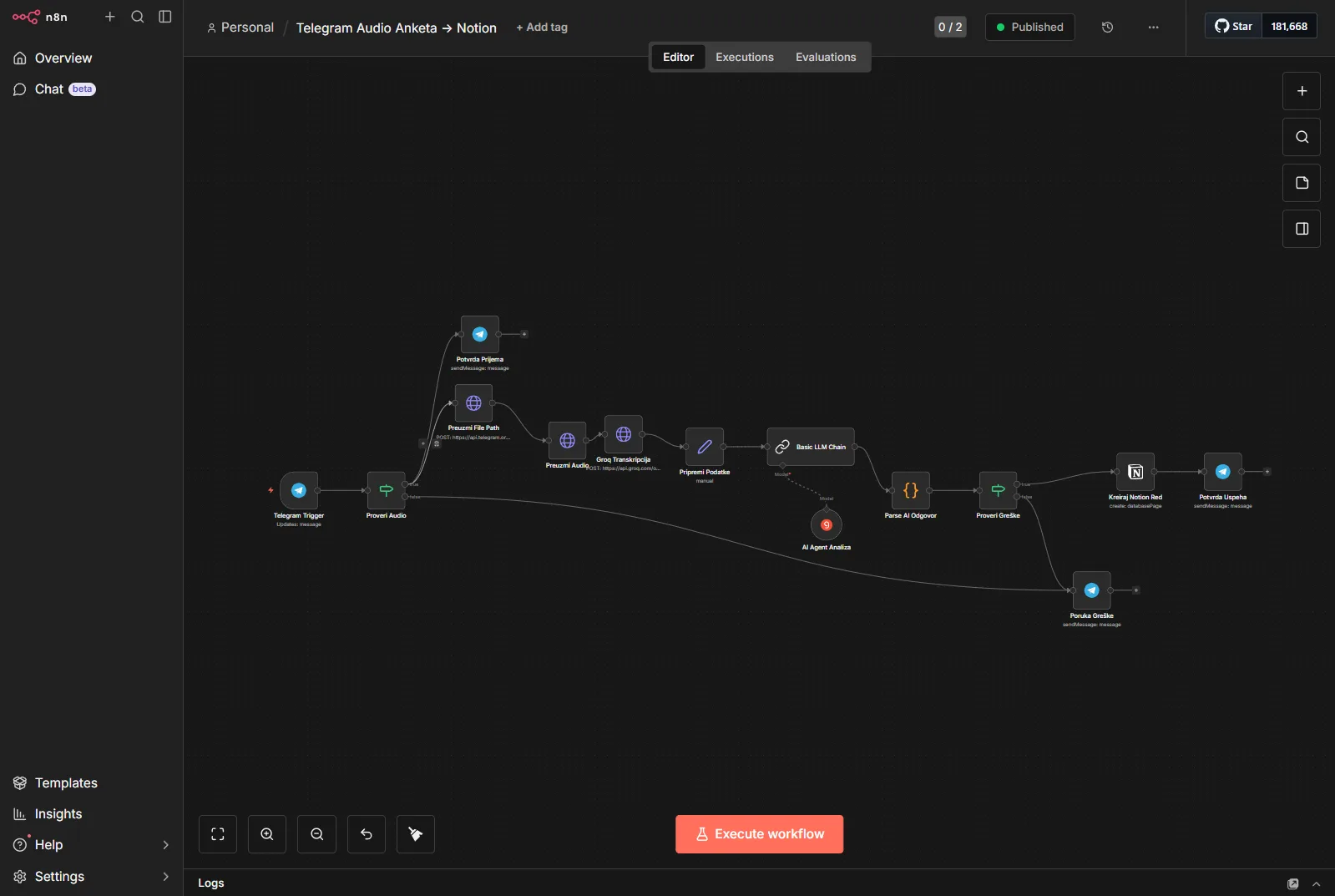
Task: Toggle the left sidebar collapse icon
Action: coord(165,17)
